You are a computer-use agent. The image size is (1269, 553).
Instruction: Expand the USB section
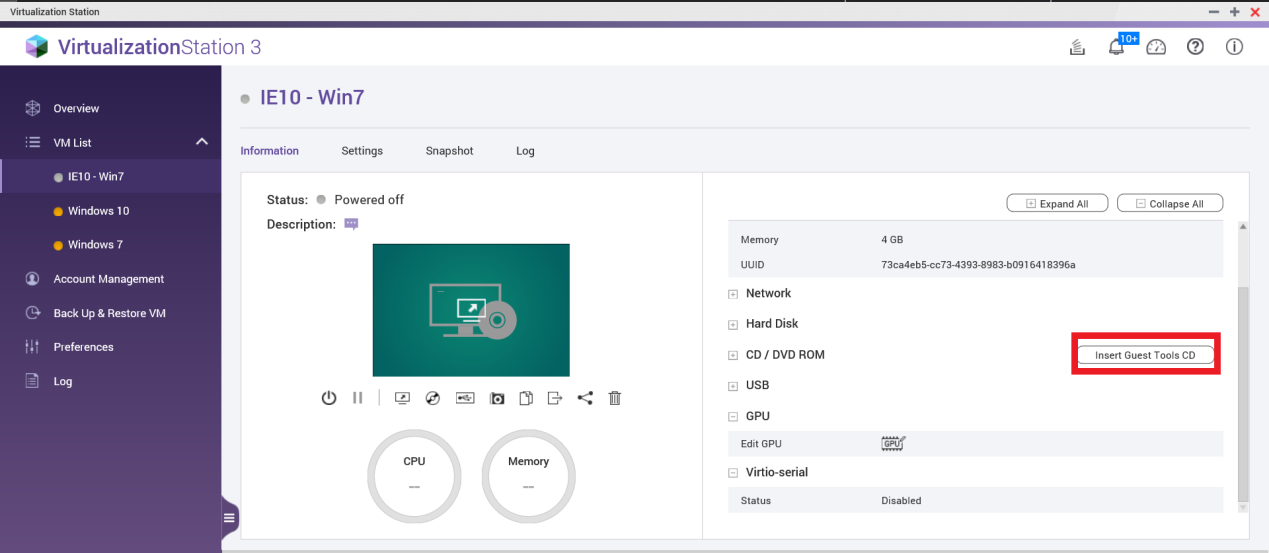point(733,386)
